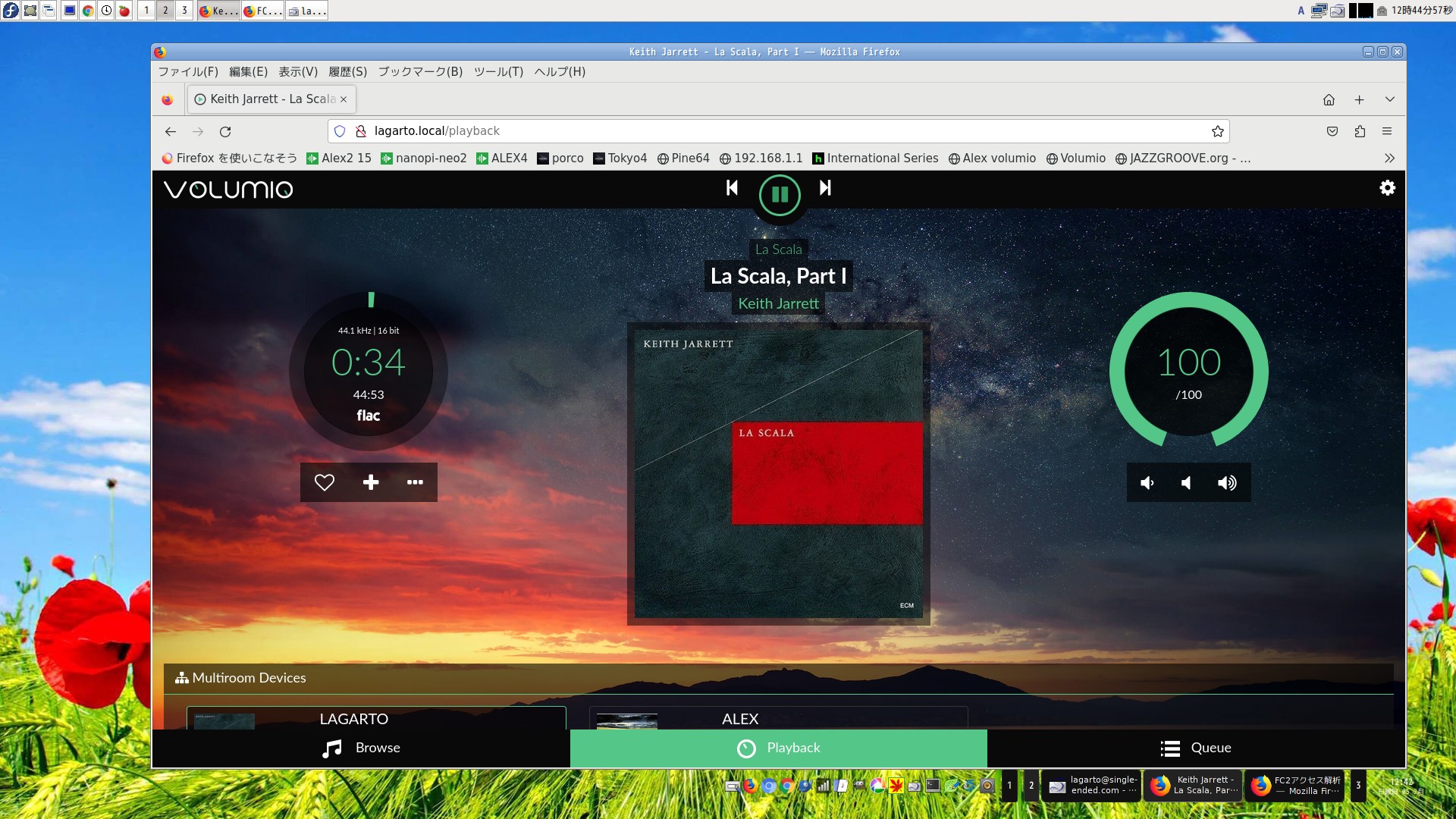Skip to the previous track
This screenshot has width=1456, height=819.
pyautogui.click(x=732, y=188)
